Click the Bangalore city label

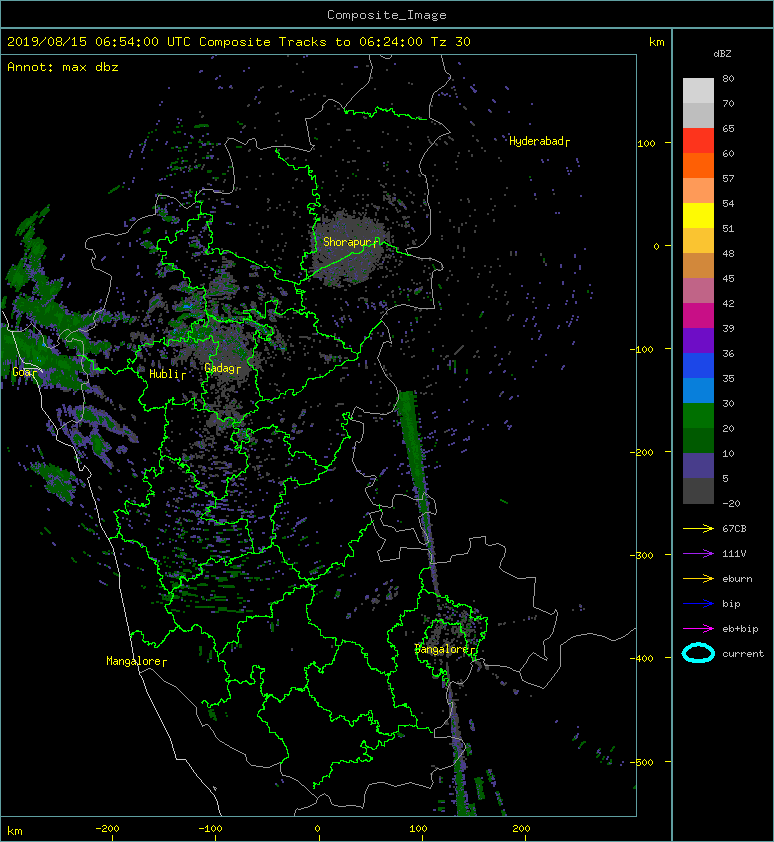point(445,649)
